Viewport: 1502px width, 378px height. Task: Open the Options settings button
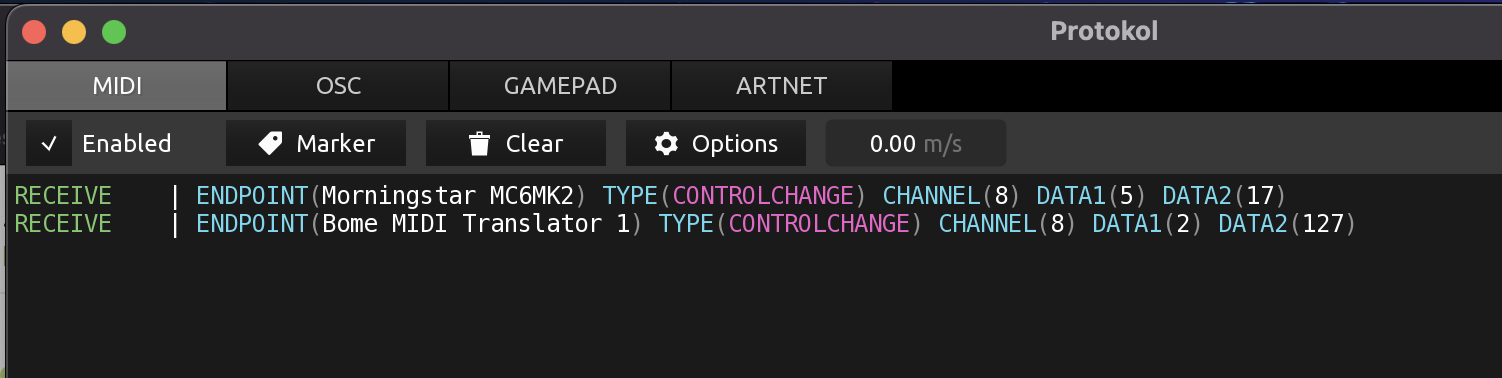coord(716,144)
